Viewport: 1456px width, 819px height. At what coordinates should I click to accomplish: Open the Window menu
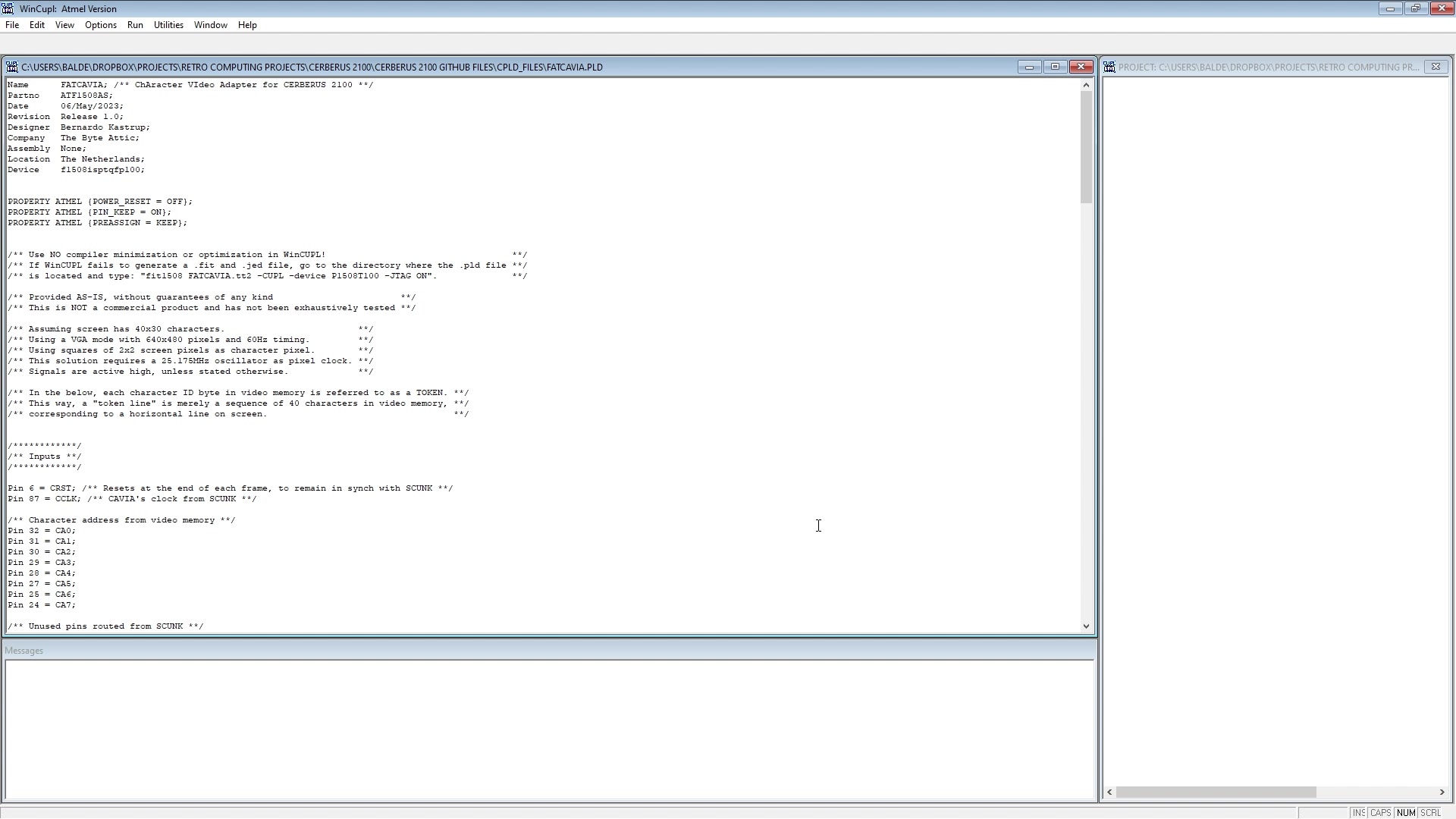pyautogui.click(x=210, y=25)
